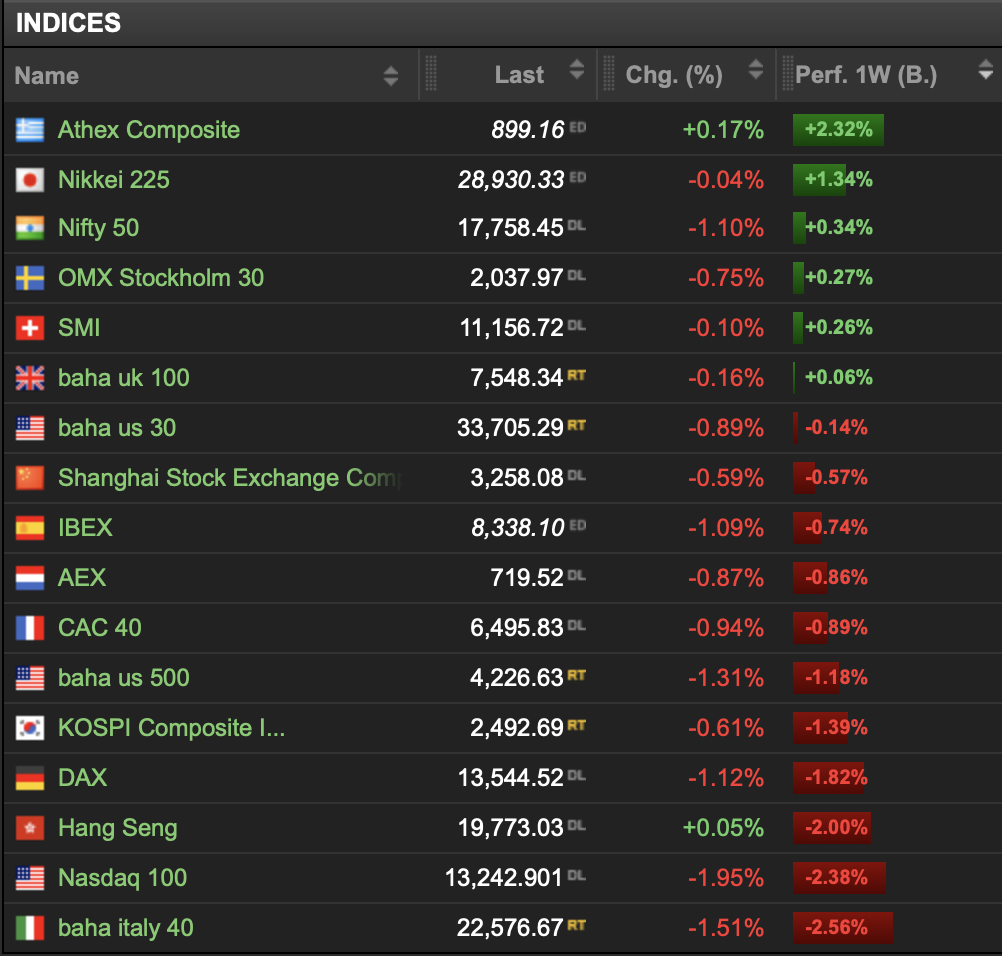This screenshot has width=1002, height=956.
Task: Select the SMI index link
Action: point(79,328)
